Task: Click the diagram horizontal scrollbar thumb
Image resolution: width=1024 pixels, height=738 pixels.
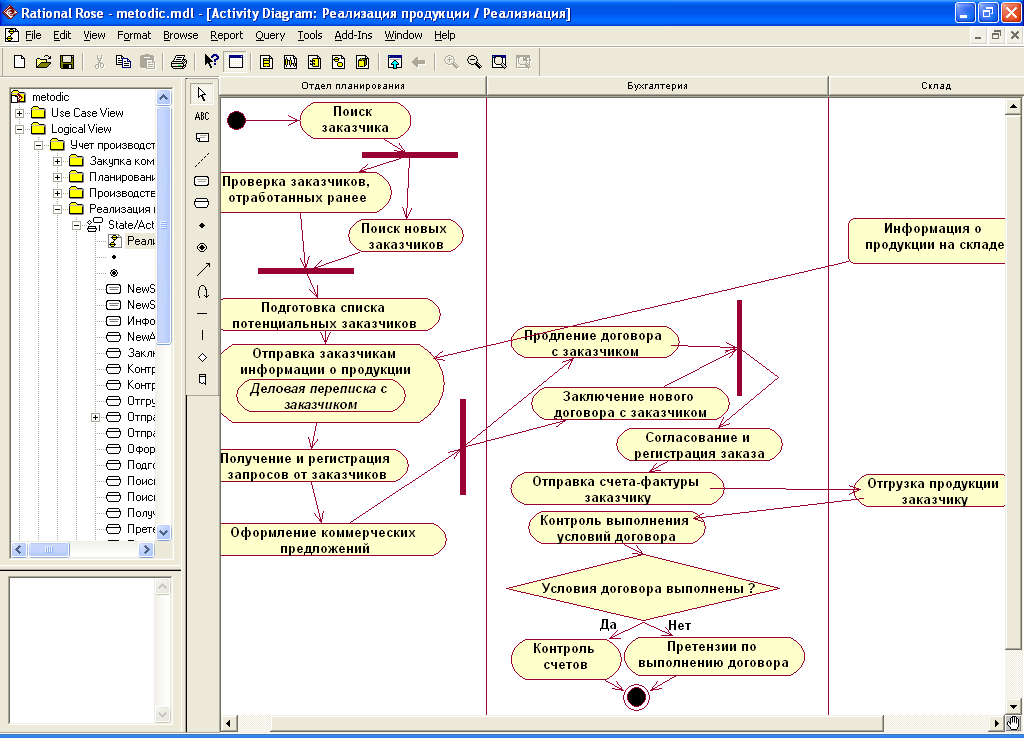Action: (x=577, y=723)
